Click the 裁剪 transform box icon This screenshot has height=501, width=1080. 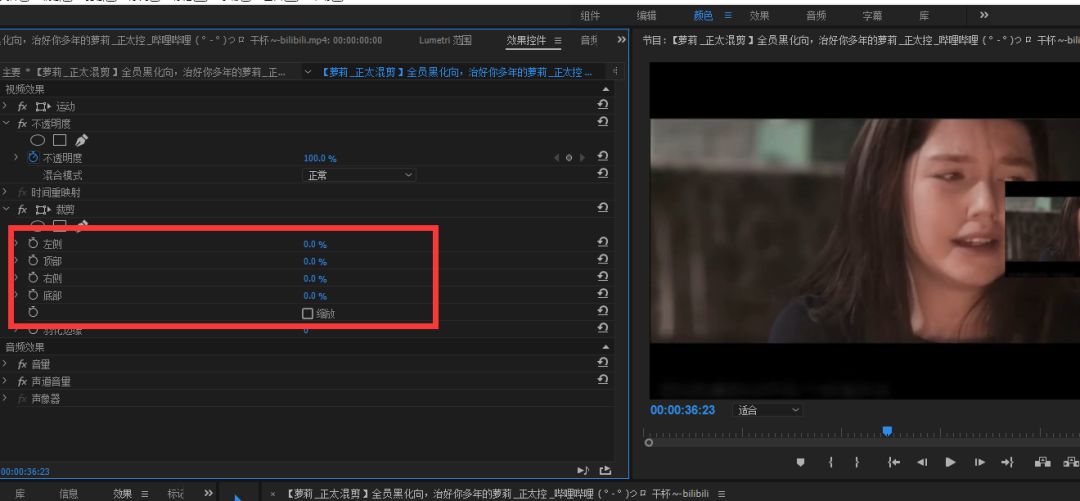(x=43, y=209)
